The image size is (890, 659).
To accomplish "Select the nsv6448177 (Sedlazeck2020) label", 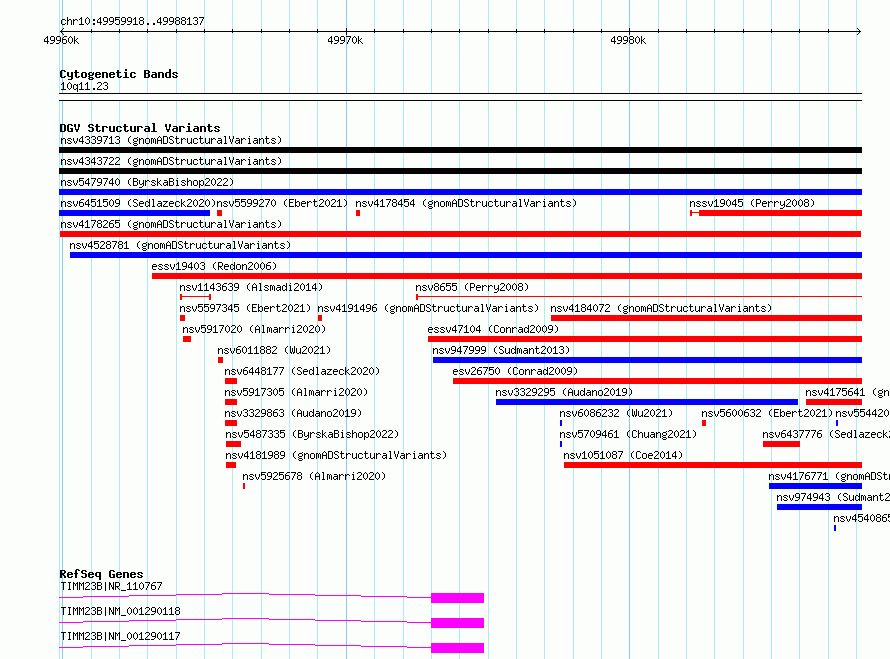I will tap(302, 371).
